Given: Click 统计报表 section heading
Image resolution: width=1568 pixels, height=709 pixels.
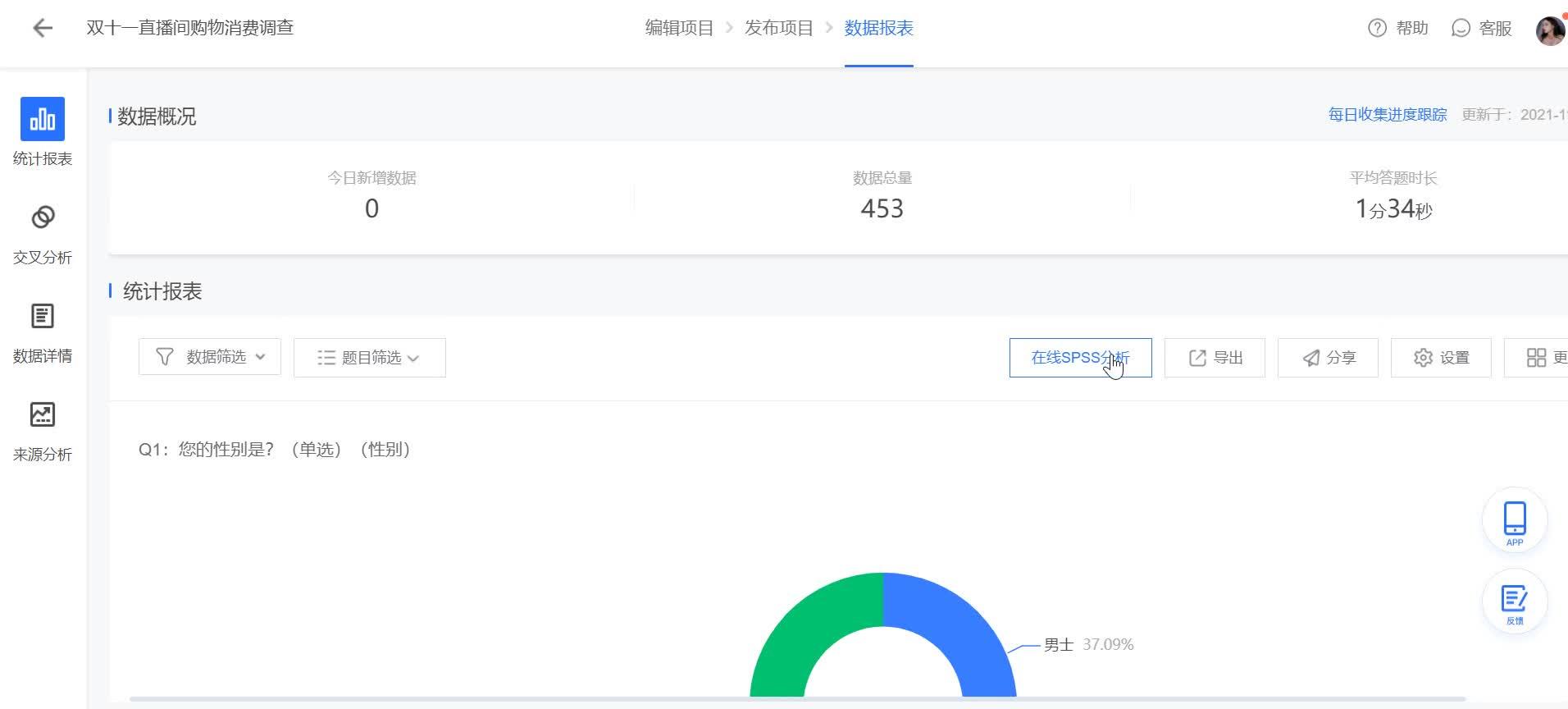Looking at the screenshot, I should point(162,291).
